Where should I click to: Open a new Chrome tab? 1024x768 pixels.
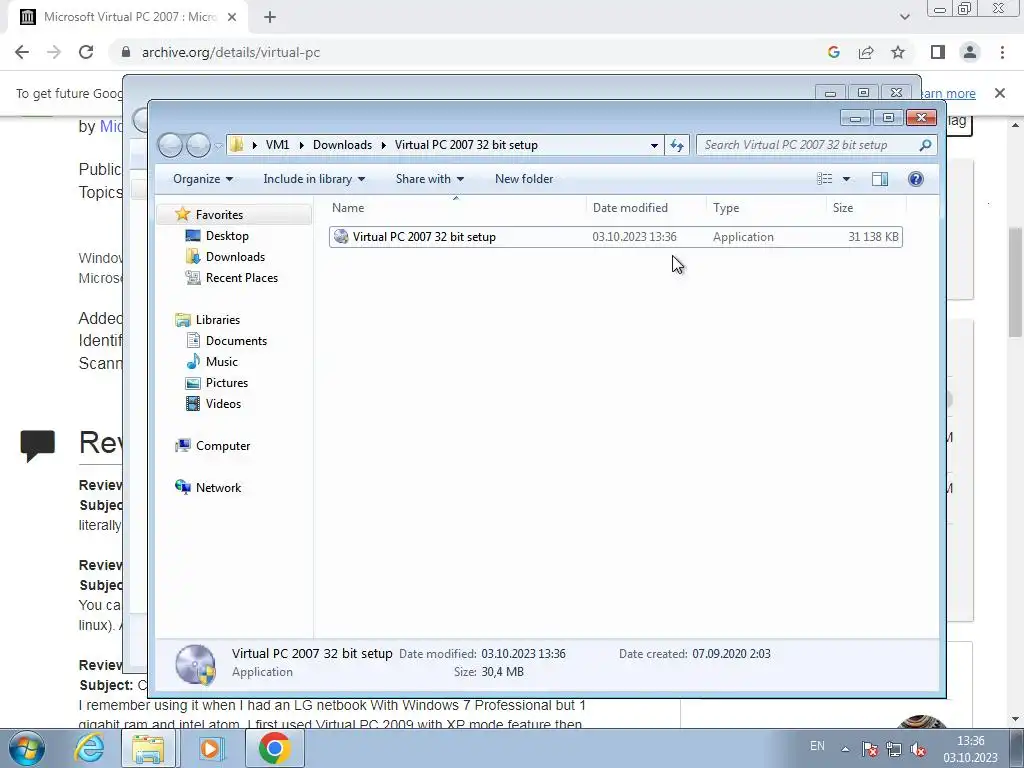click(270, 17)
